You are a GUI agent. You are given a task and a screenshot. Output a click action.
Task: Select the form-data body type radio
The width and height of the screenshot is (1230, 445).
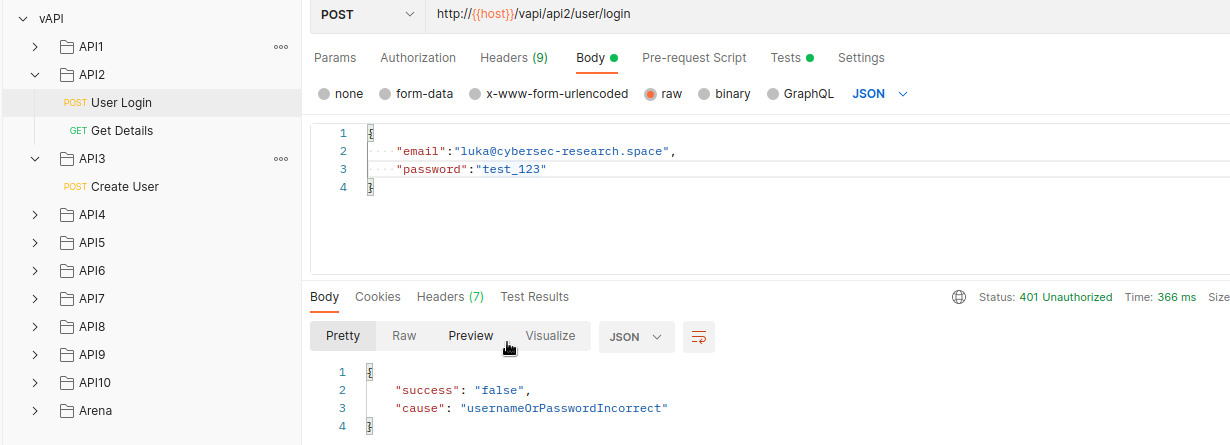tap(385, 94)
